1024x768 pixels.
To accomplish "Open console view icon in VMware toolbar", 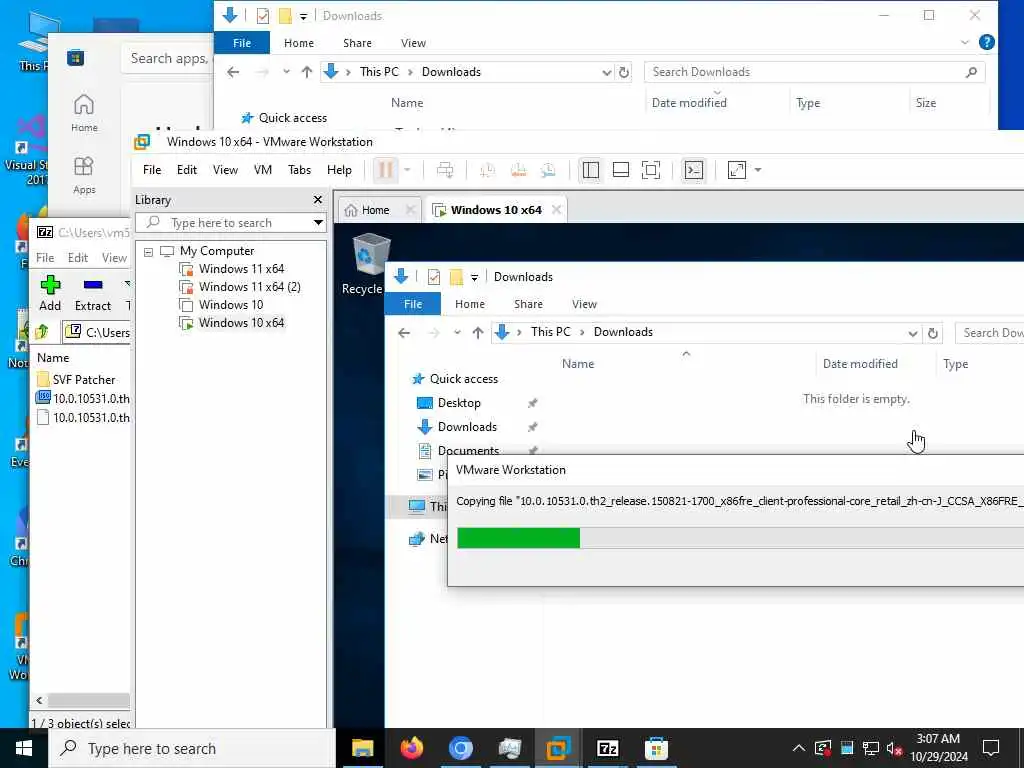I will point(694,170).
